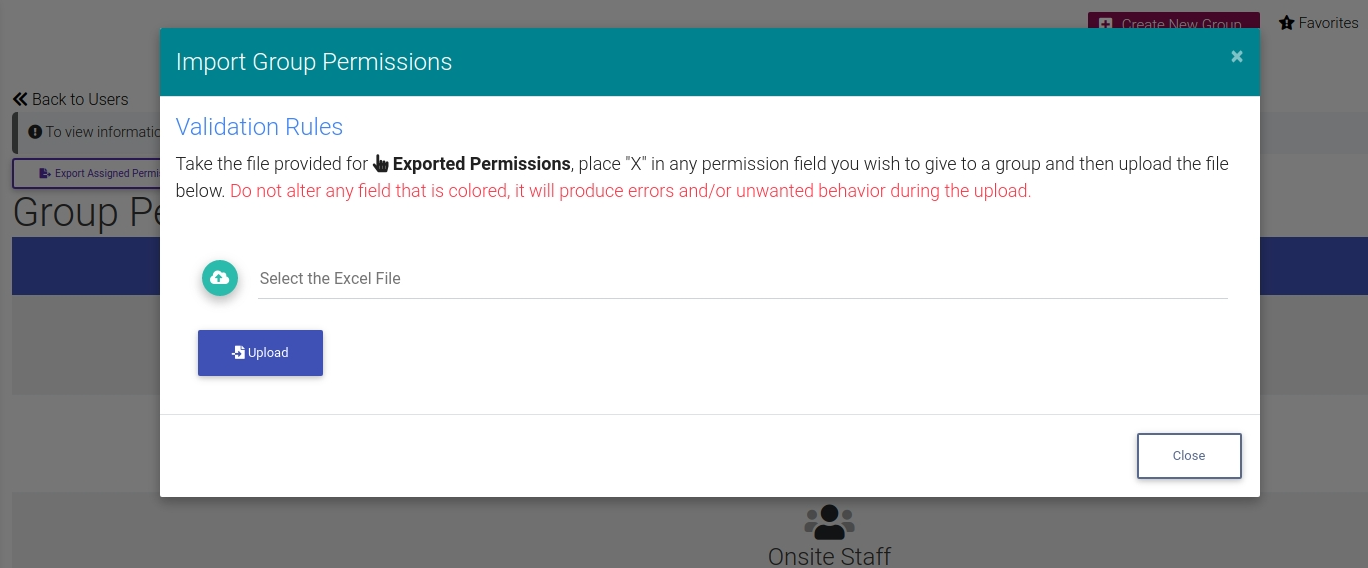
Task: Click the red colored-field warning text
Action: 630,191
